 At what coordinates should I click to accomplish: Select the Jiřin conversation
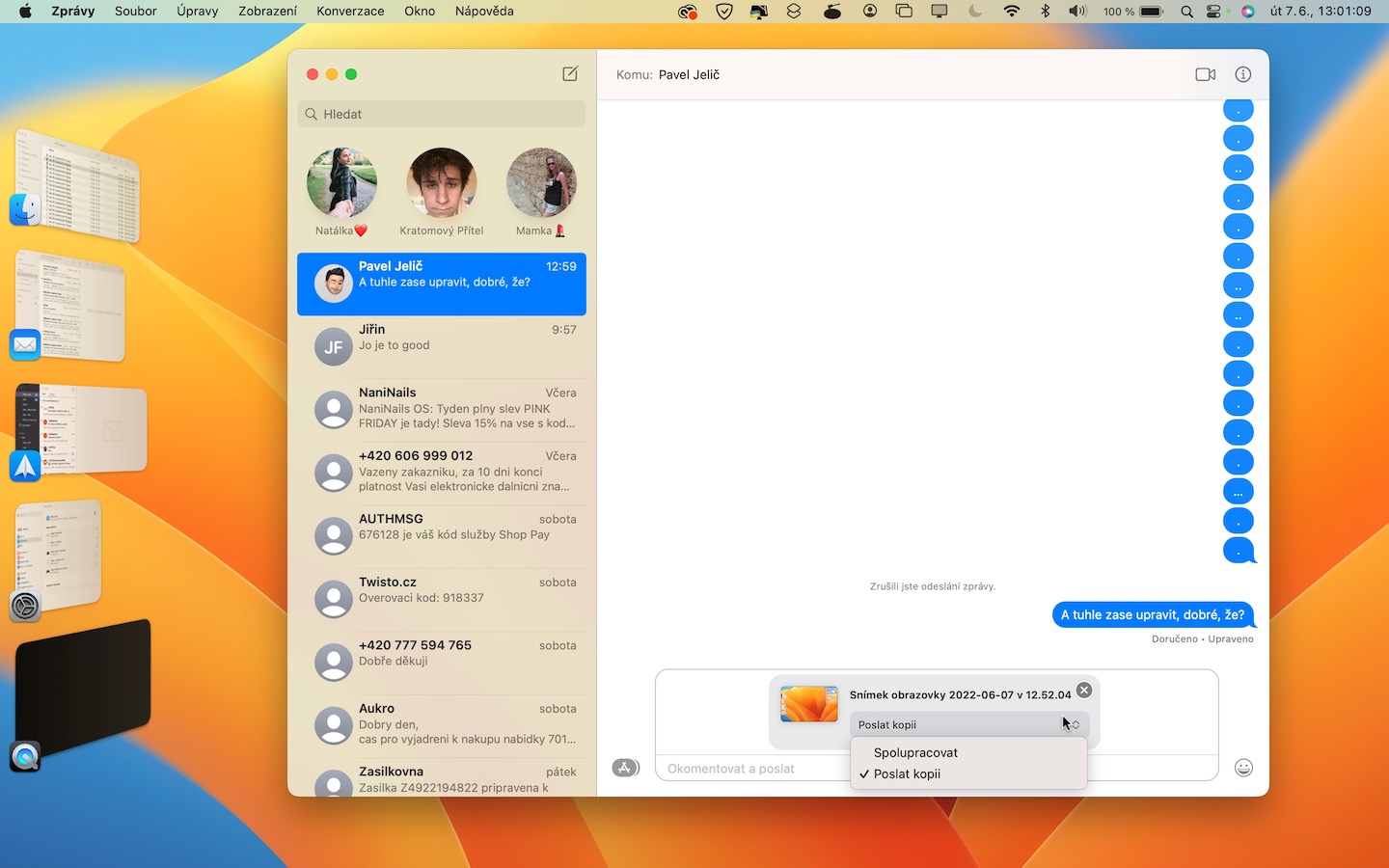442,347
